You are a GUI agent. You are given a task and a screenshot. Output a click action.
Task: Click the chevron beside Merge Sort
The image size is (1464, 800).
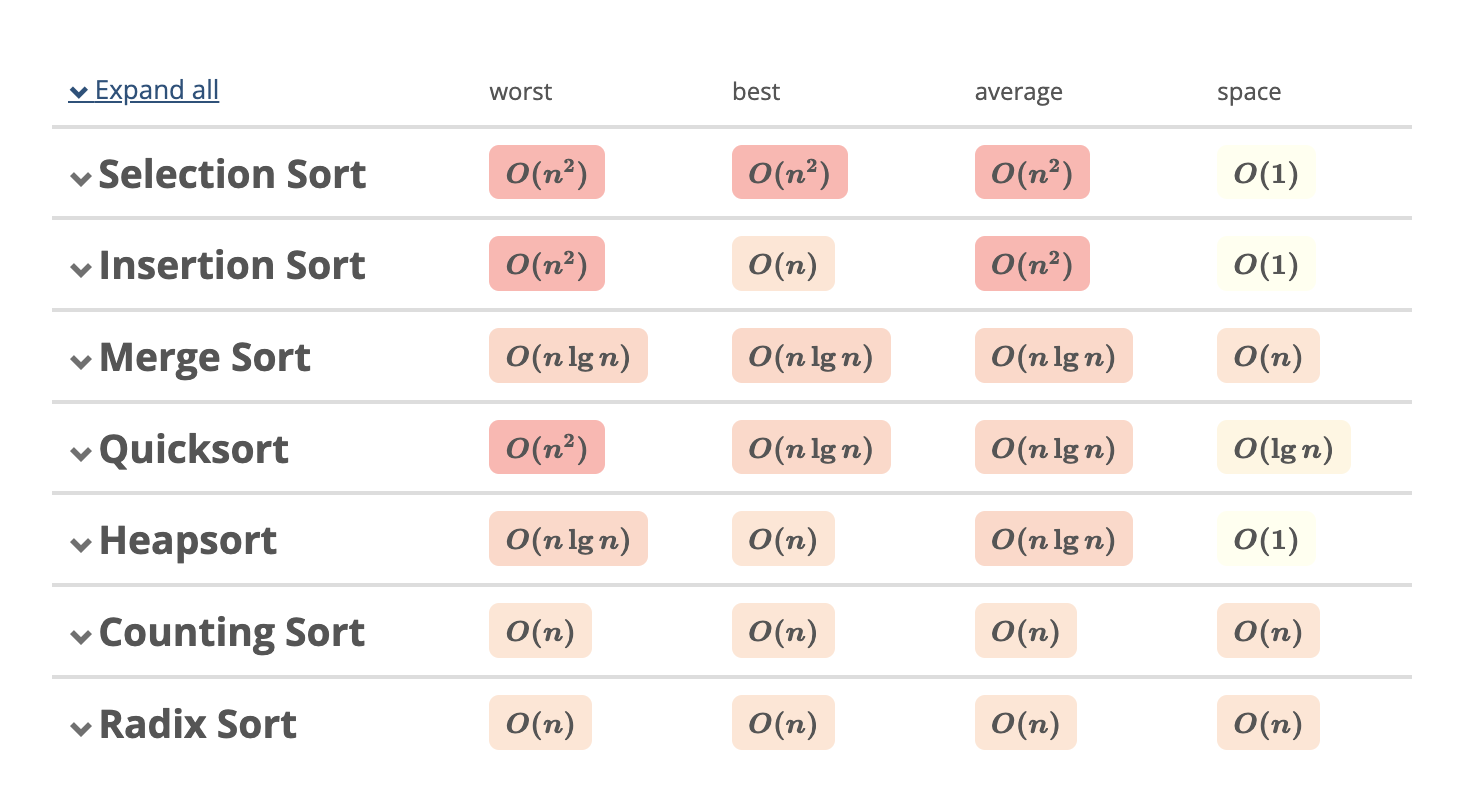point(81,362)
